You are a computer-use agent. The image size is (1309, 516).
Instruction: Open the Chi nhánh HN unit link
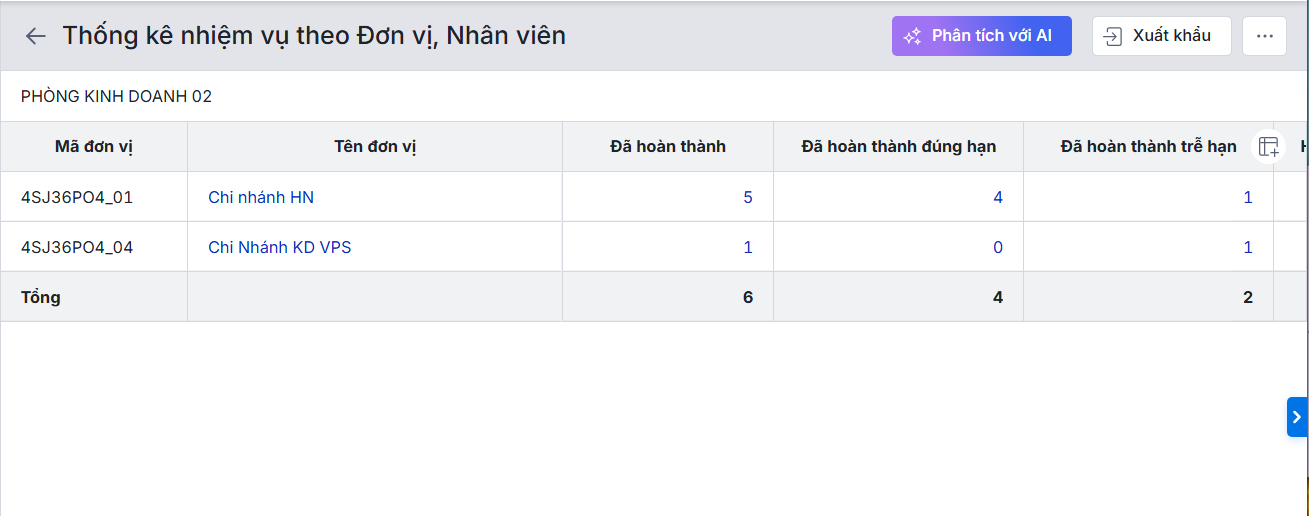(x=261, y=197)
